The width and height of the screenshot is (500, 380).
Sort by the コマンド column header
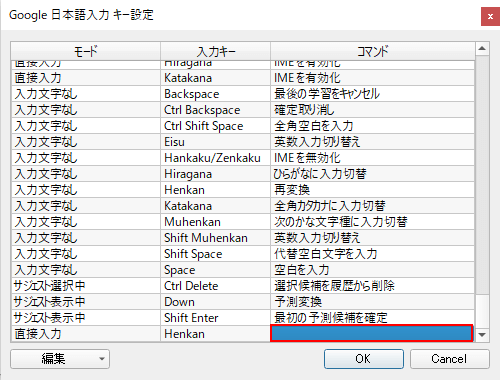tap(372, 51)
